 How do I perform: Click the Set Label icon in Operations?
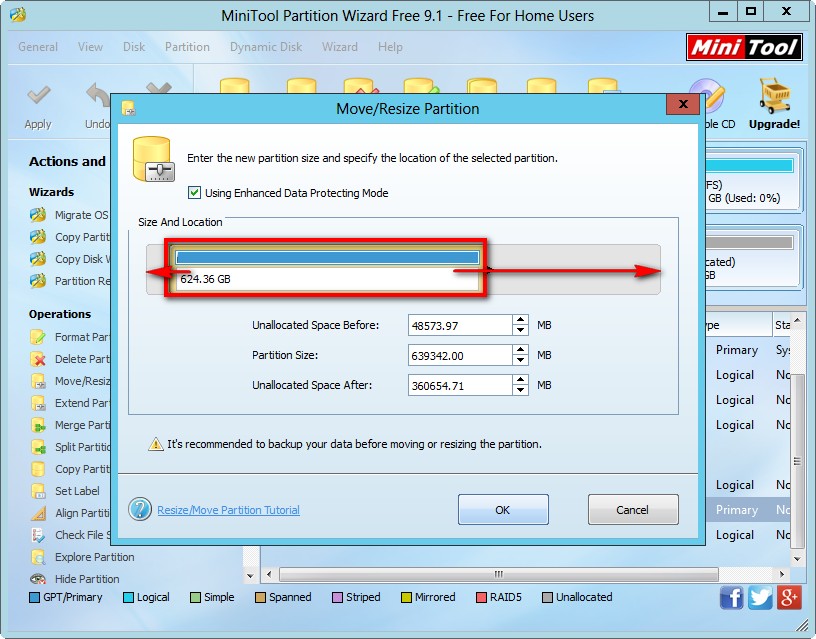click(38, 491)
